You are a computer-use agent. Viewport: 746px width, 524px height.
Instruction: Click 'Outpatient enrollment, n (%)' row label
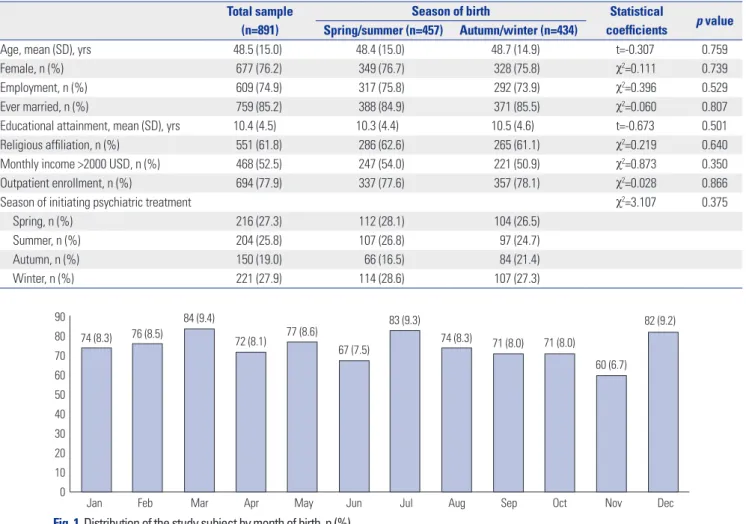pos(66,183)
